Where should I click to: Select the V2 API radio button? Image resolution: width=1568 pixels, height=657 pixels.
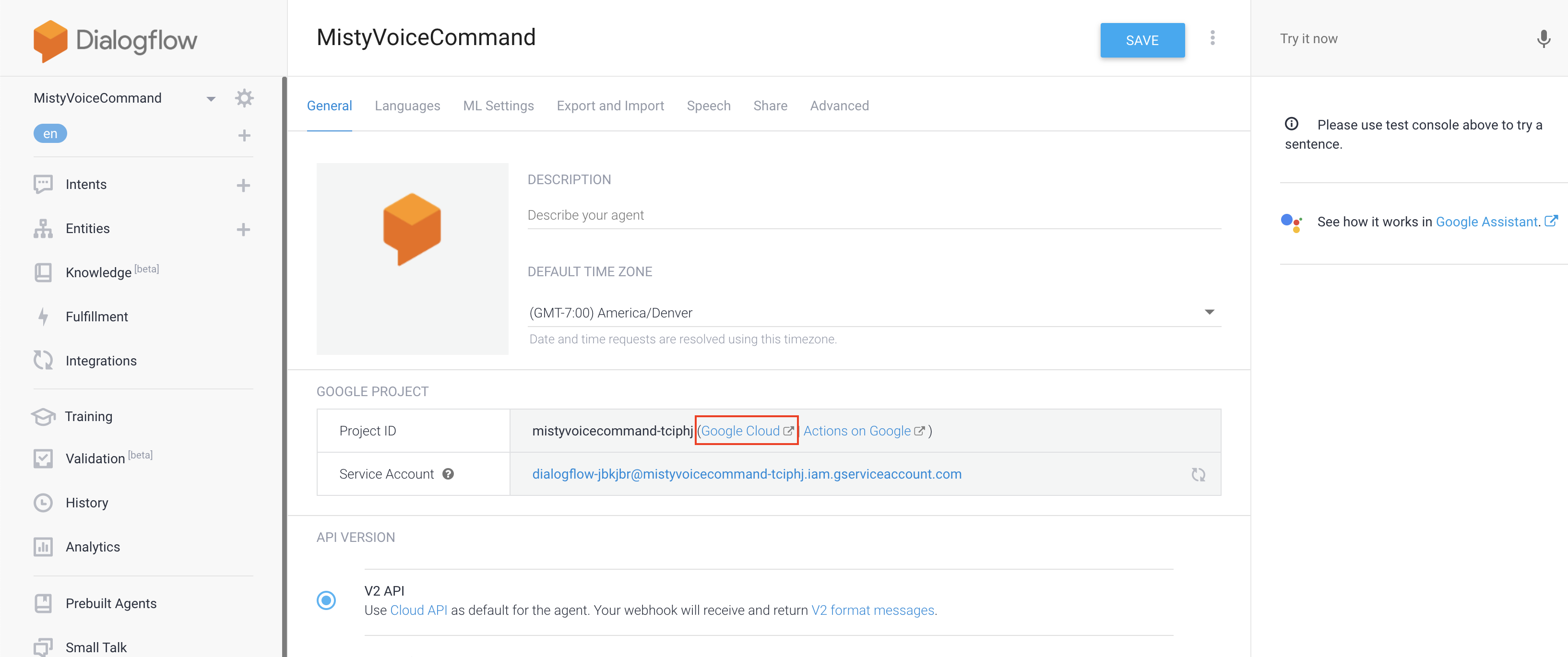click(326, 600)
